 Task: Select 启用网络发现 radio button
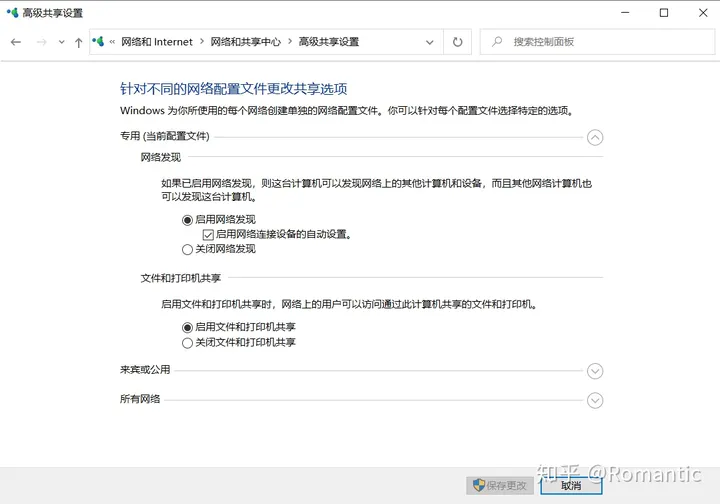187,220
